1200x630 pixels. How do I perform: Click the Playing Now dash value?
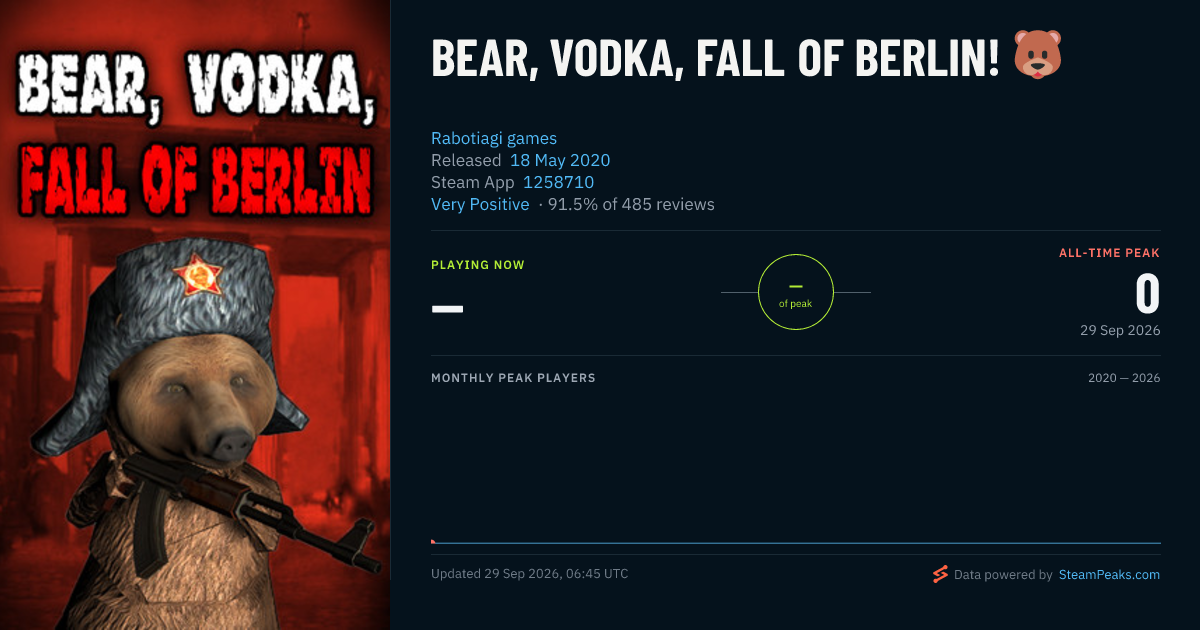click(x=447, y=308)
